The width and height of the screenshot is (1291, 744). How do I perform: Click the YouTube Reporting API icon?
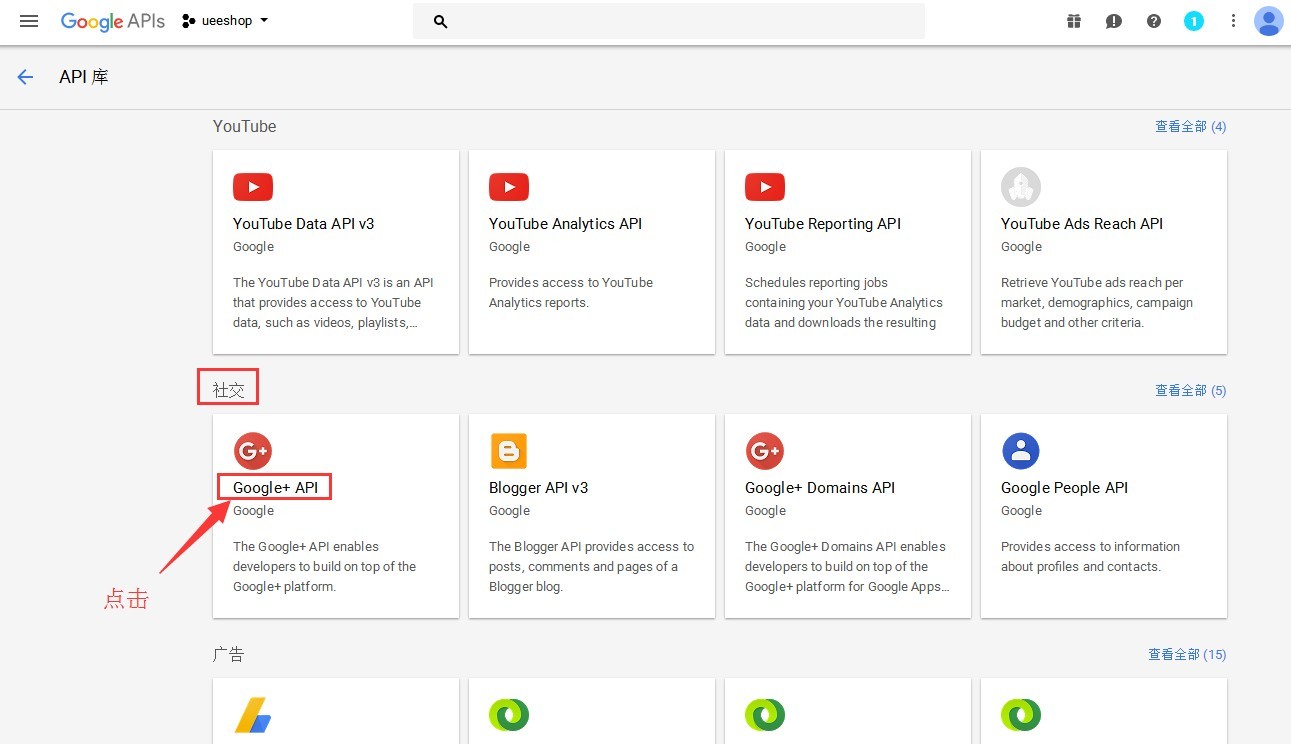point(765,187)
